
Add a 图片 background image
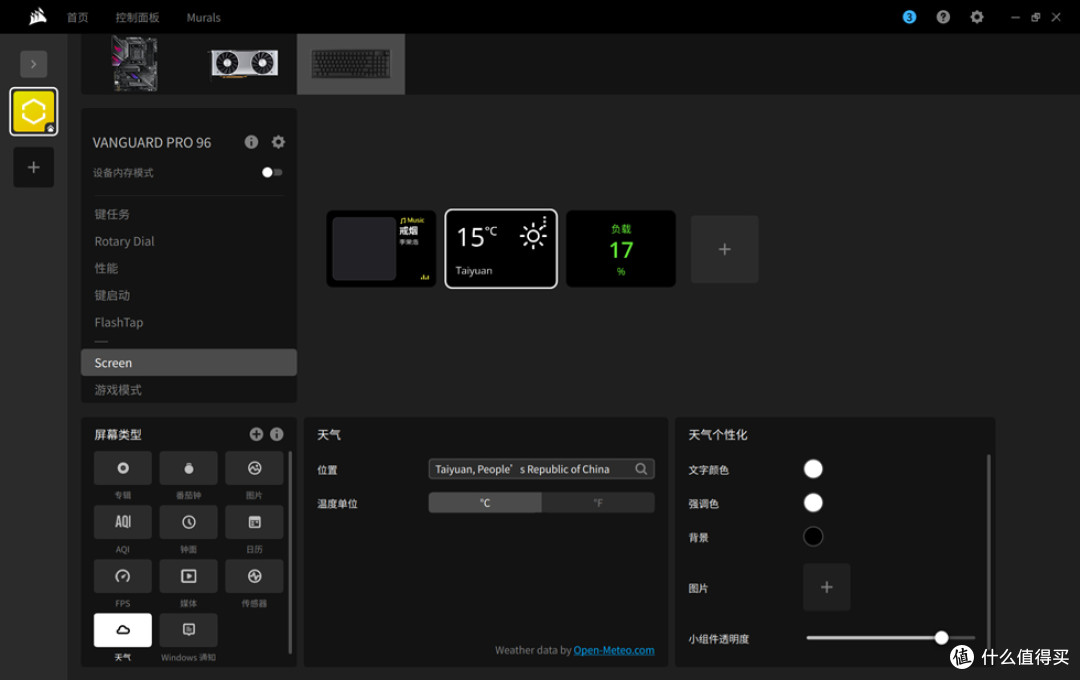pyautogui.click(x=827, y=587)
